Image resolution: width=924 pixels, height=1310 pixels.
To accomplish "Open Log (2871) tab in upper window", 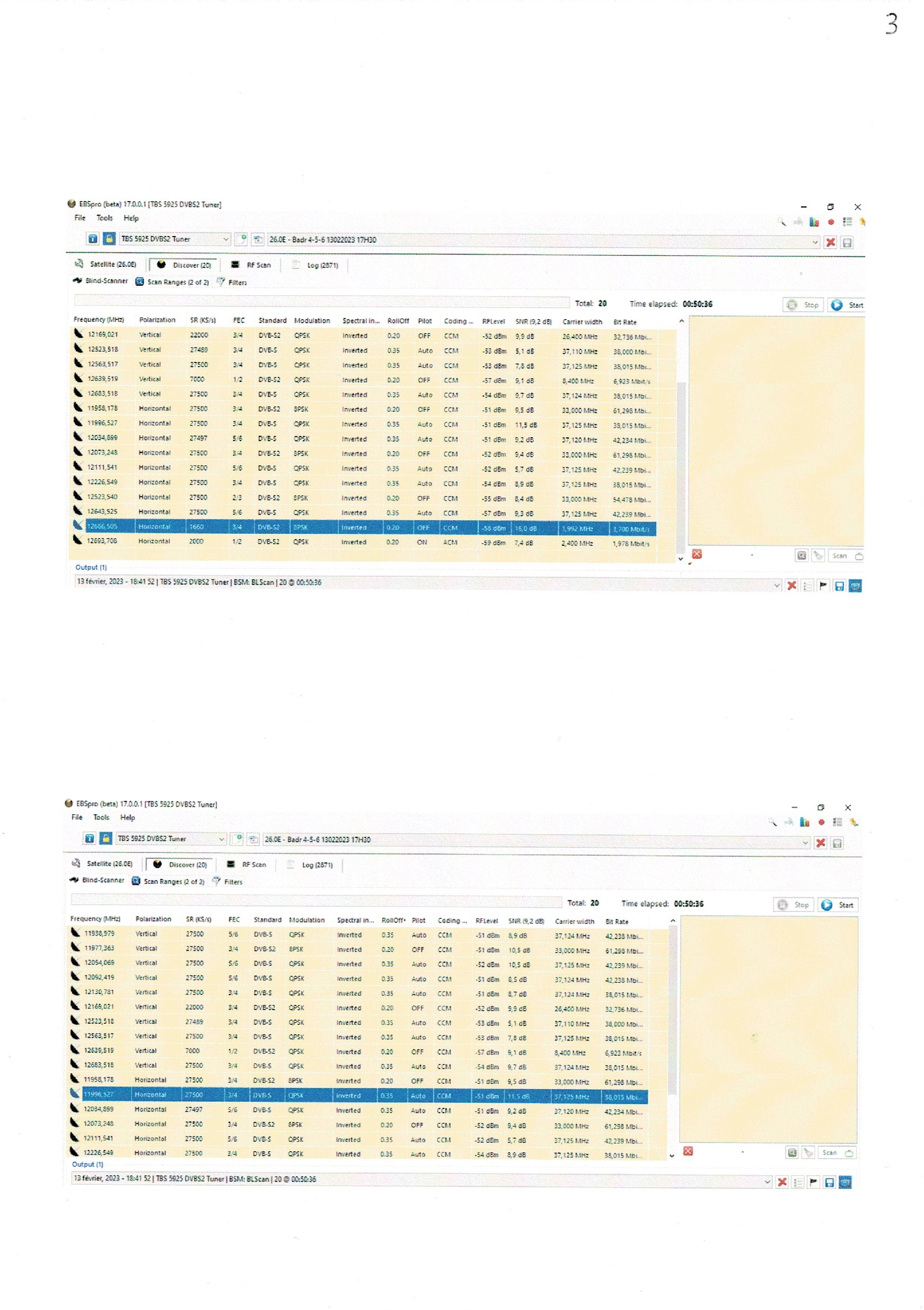I will pos(315,265).
